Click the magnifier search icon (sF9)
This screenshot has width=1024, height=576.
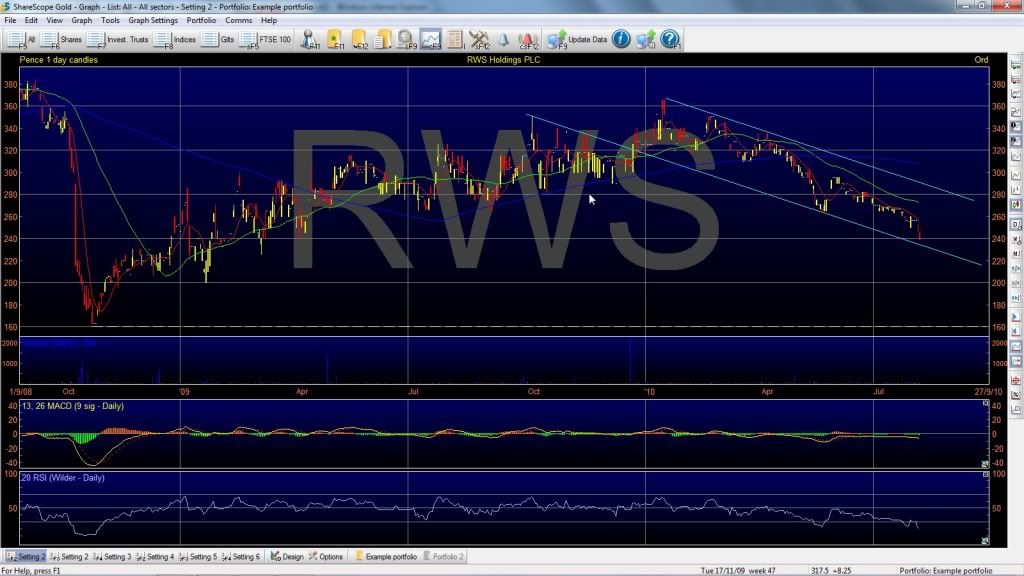coord(406,40)
